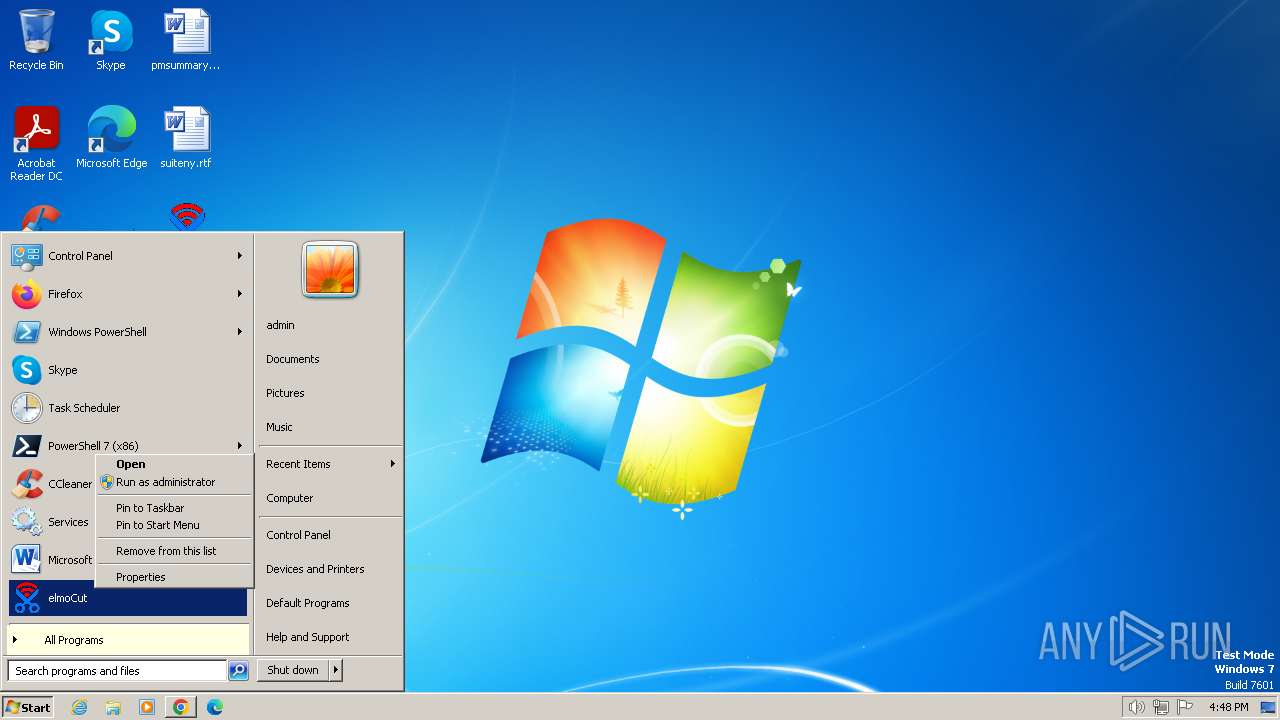Open Computer from the Start menu
The image size is (1280, 720).
290,498
